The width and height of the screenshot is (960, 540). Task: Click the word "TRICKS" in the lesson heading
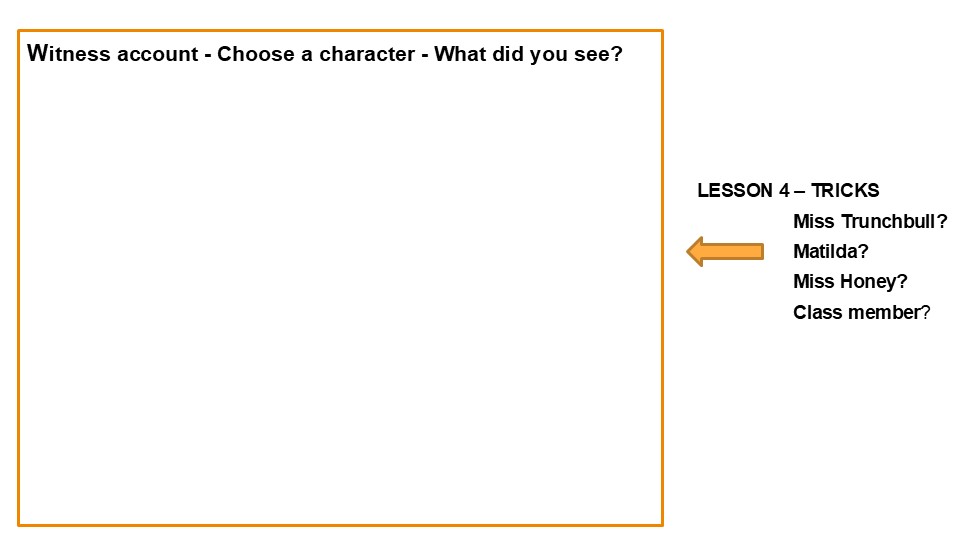(x=845, y=190)
